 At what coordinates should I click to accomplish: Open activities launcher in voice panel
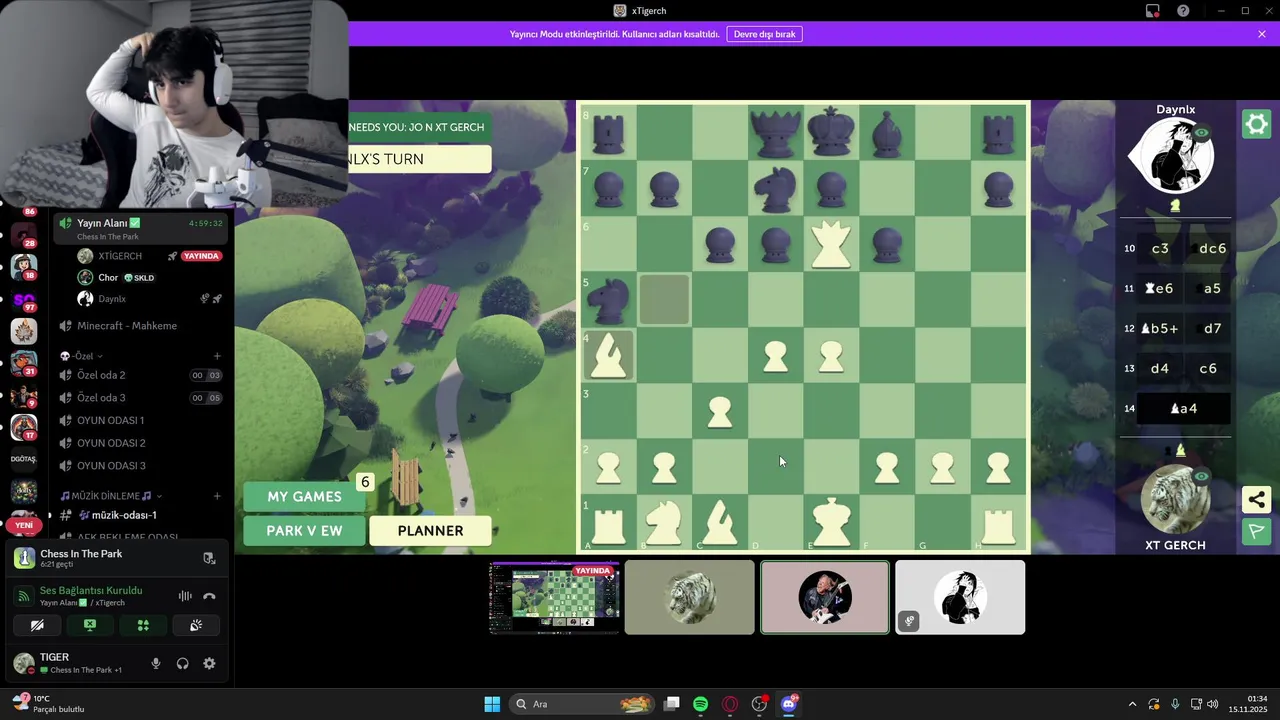(143, 625)
